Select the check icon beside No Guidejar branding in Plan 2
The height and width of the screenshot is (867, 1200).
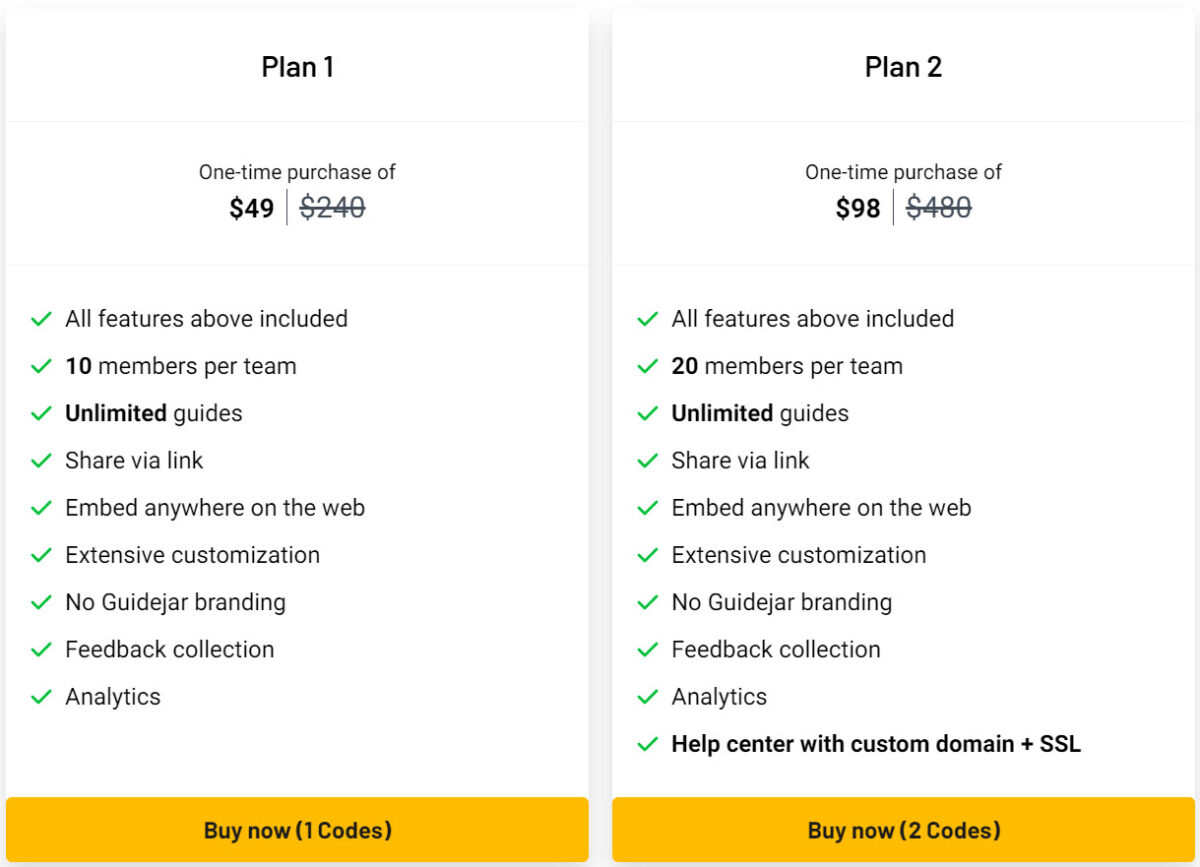tap(646, 602)
